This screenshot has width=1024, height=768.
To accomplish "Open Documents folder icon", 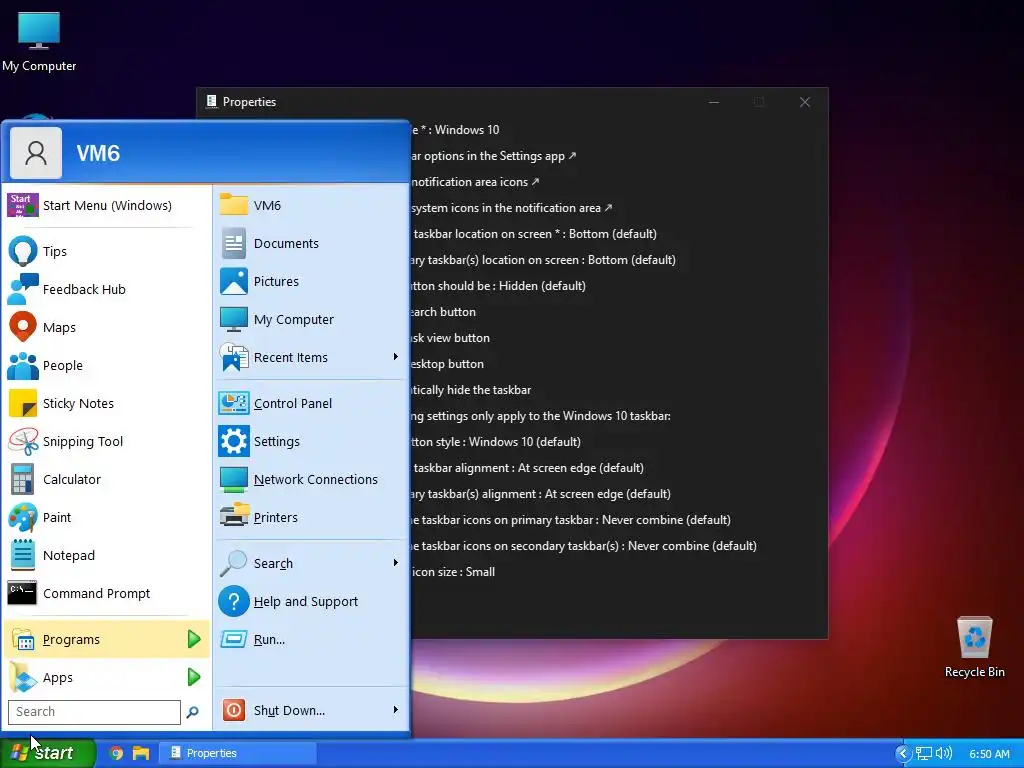I will pyautogui.click(x=234, y=244).
